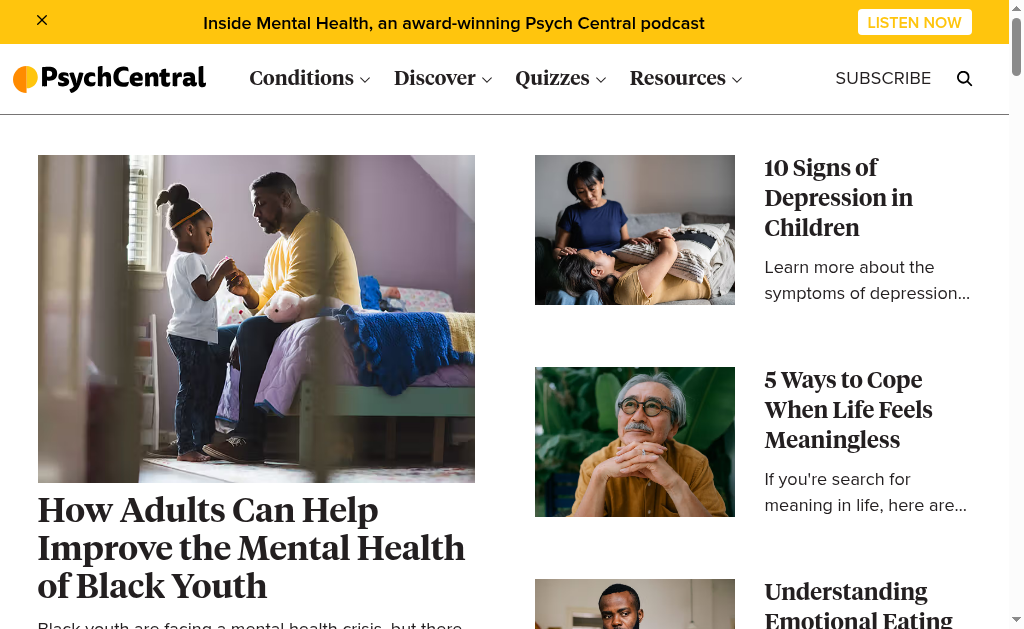Image resolution: width=1024 pixels, height=629 pixels.
Task: Select the Quizzes navigation item
Action: click(552, 78)
